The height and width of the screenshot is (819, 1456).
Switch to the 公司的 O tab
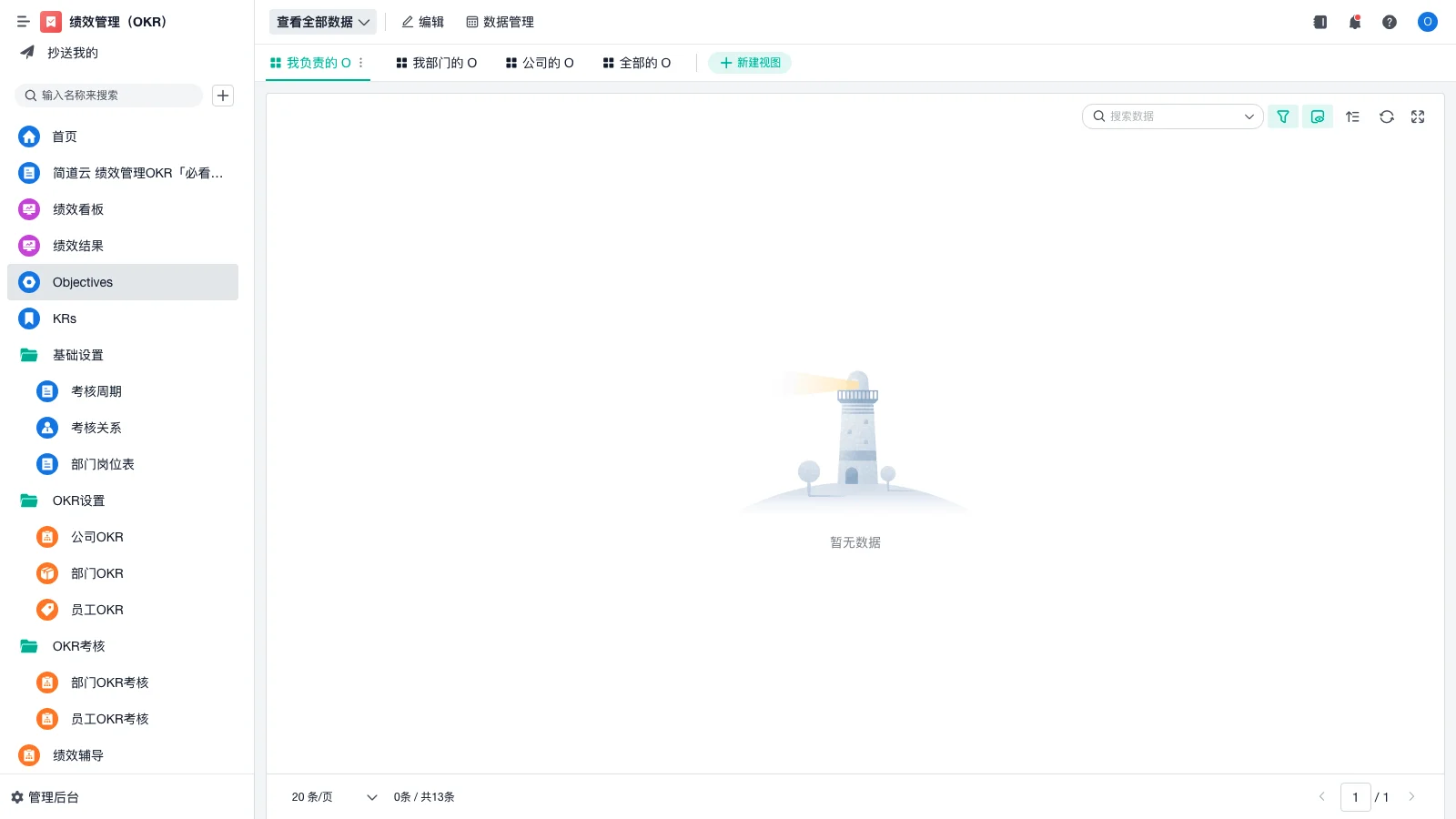coord(540,63)
